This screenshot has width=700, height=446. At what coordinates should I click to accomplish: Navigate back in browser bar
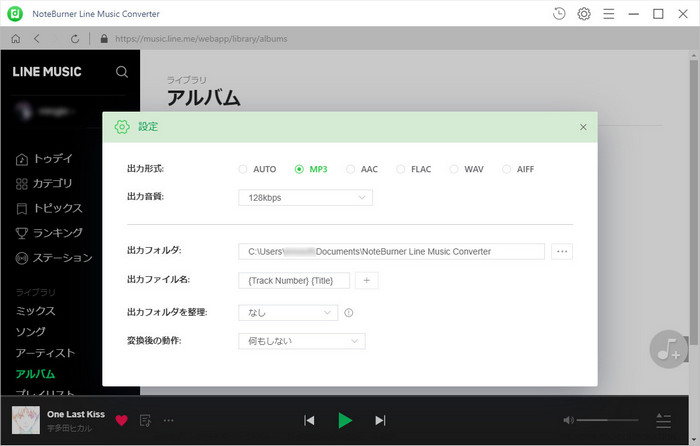tap(37, 39)
